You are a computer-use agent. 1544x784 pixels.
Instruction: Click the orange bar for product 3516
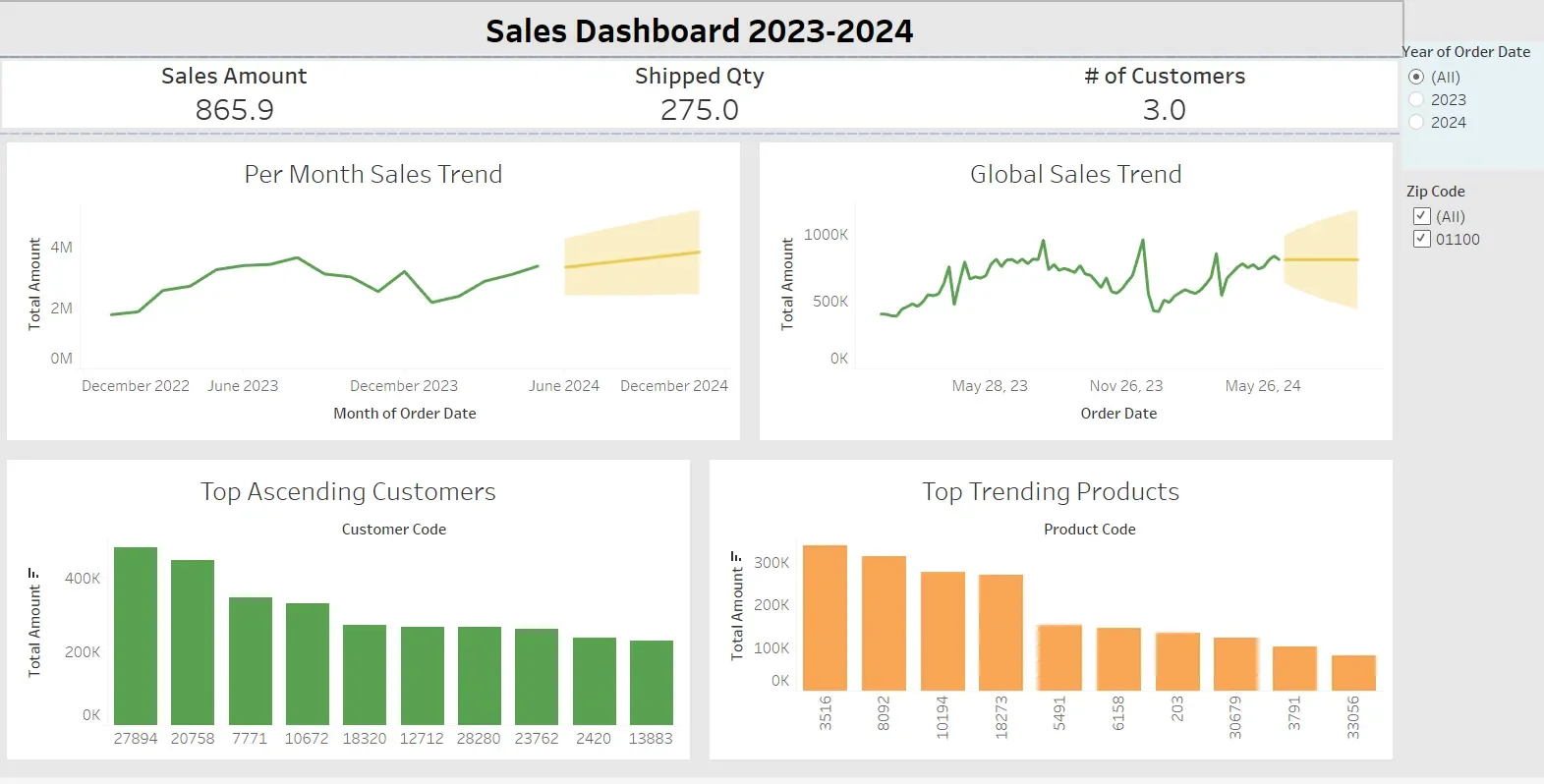[x=826, y=618]
